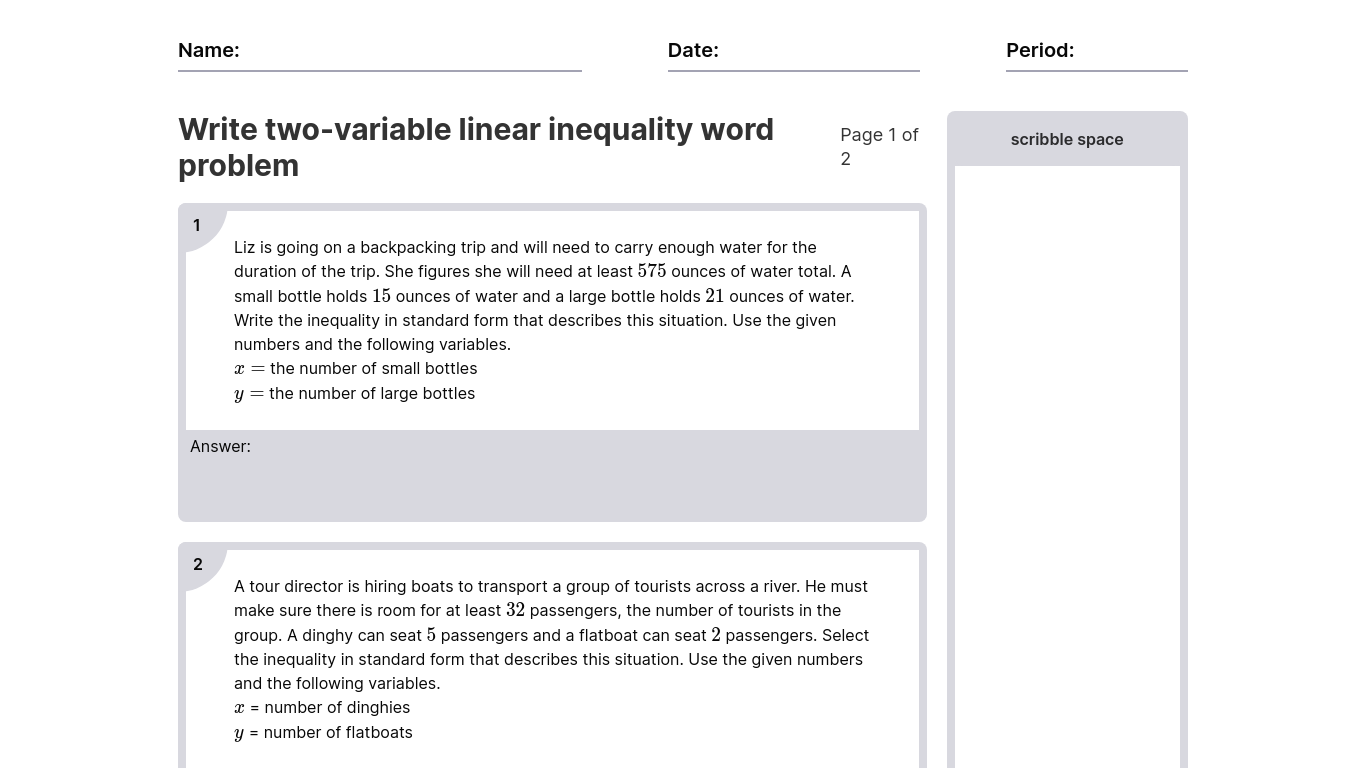Click the 32 passengers value
The width and height of the screenshot is (1366, 768).
[515, 610]
